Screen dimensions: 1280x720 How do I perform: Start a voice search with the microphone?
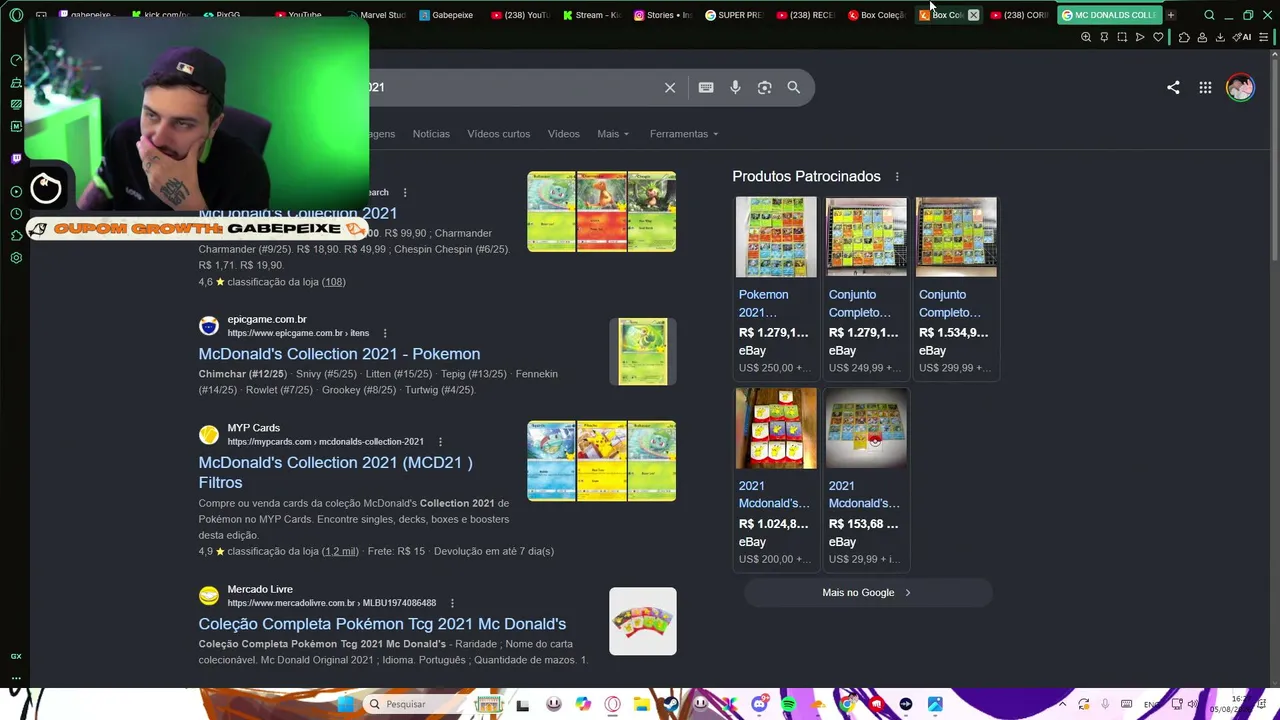pyautogui.click(x=735, y=88)
